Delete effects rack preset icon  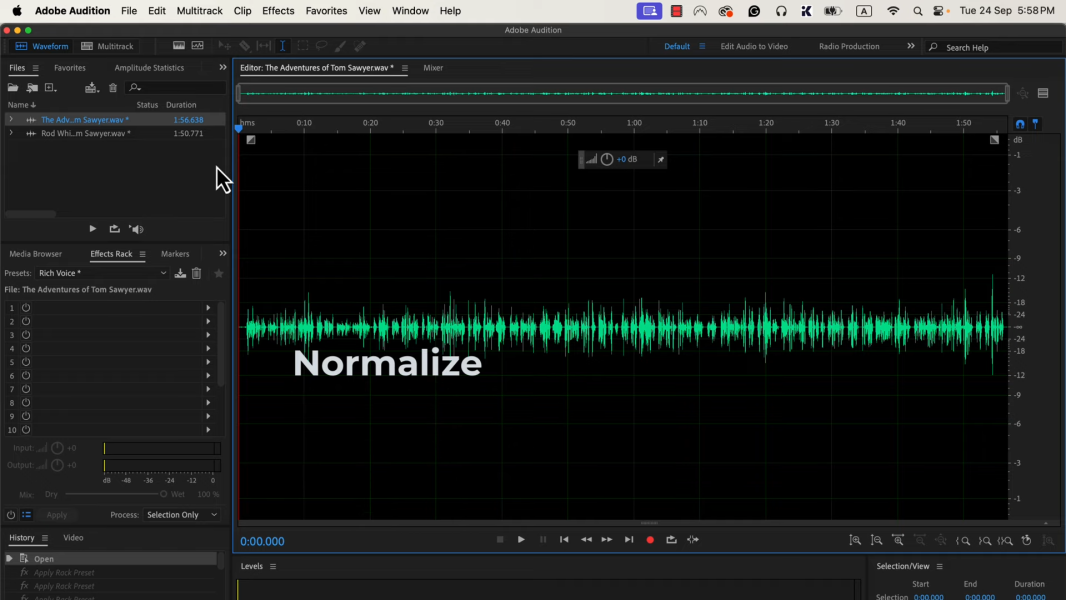[196, 273]
